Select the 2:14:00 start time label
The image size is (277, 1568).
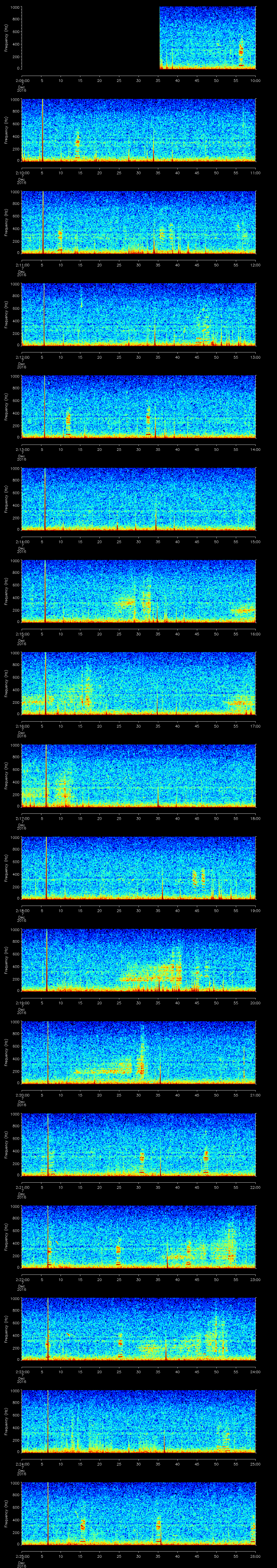[22, 542]
